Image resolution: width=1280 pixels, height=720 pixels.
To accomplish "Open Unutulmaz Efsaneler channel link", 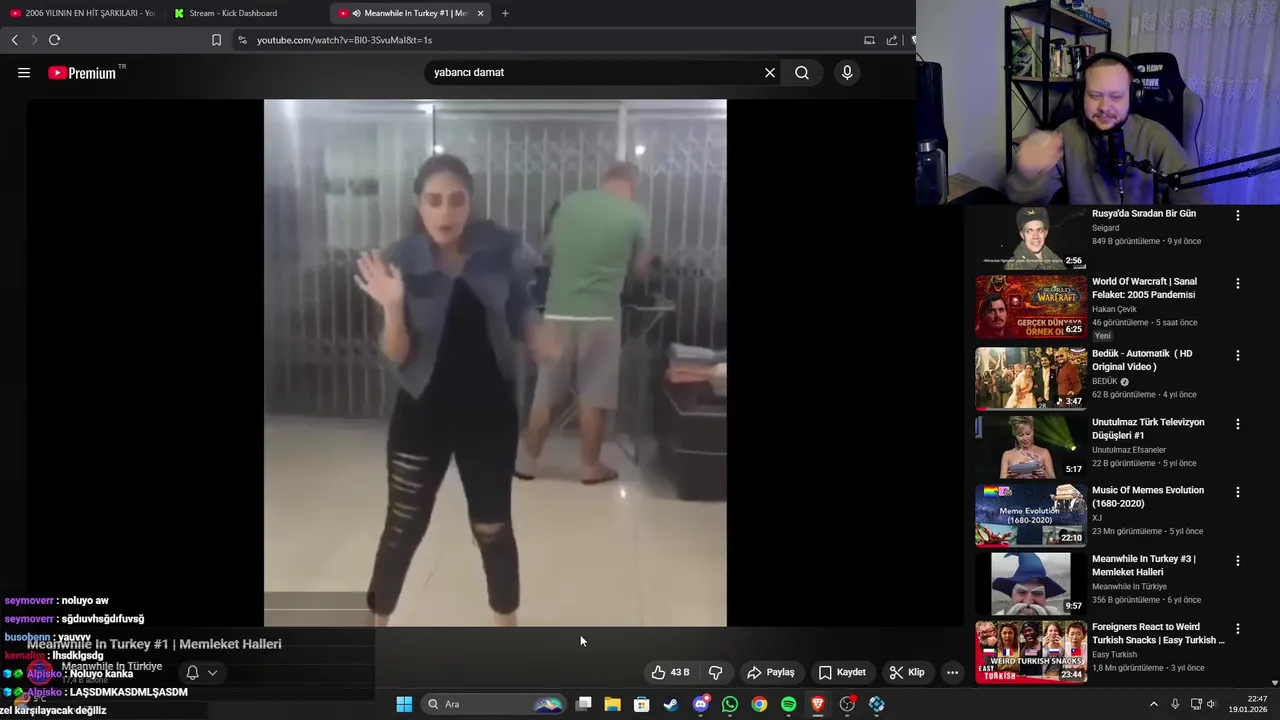I will click(x=1129, y=450).
